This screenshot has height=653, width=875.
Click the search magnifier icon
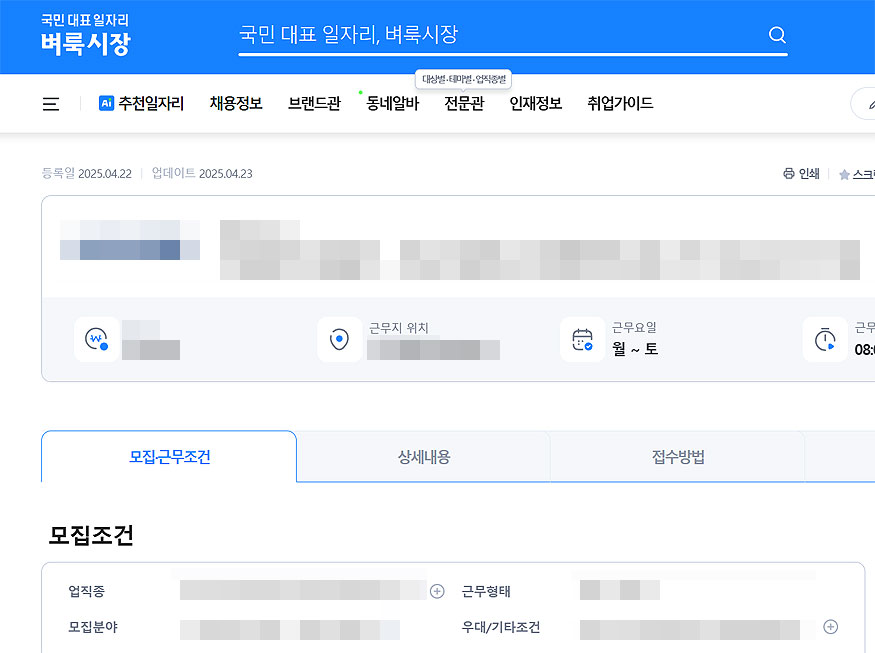(777, 35)
